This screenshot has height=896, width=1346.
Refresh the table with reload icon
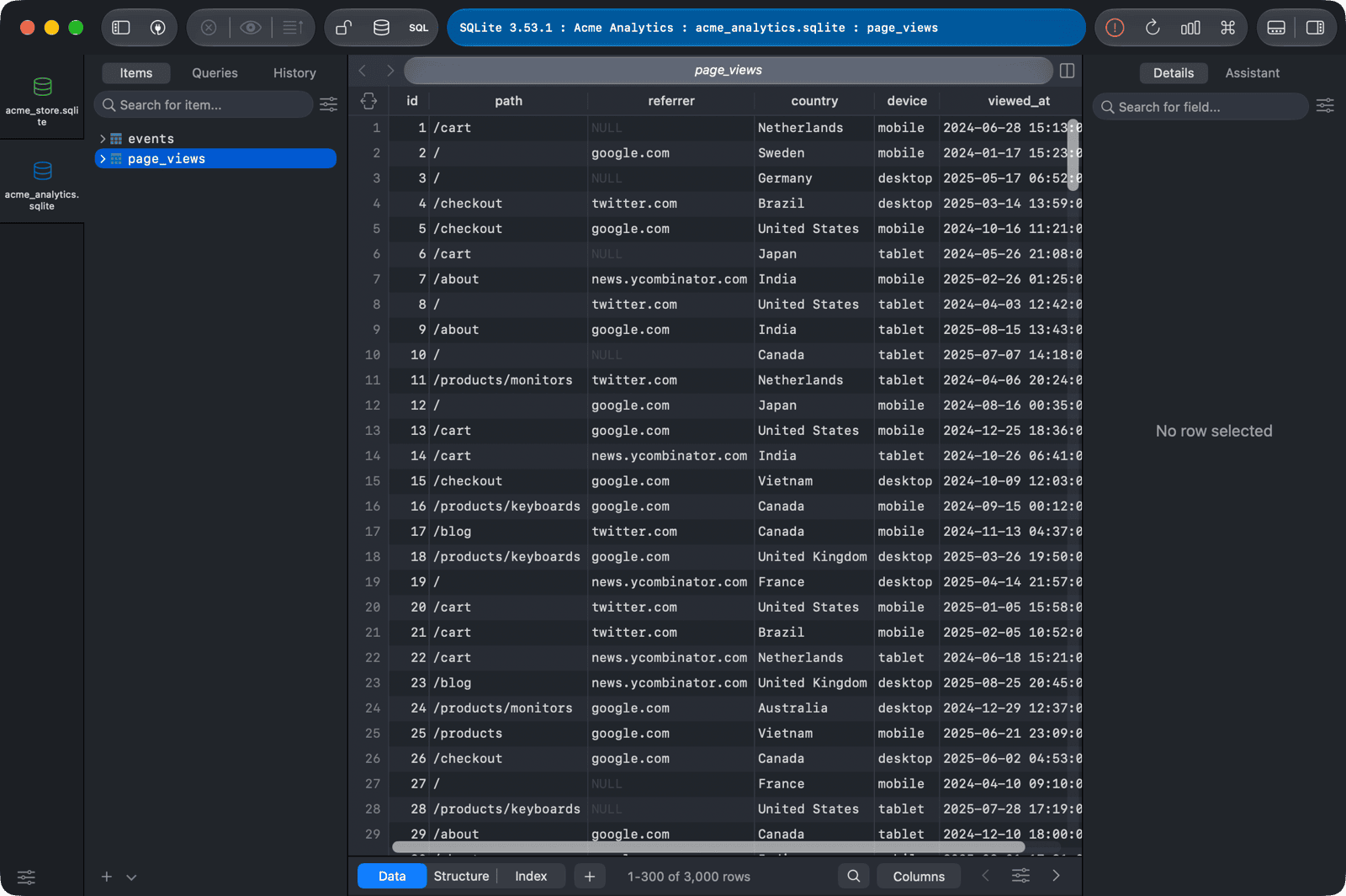(1153, 28)
